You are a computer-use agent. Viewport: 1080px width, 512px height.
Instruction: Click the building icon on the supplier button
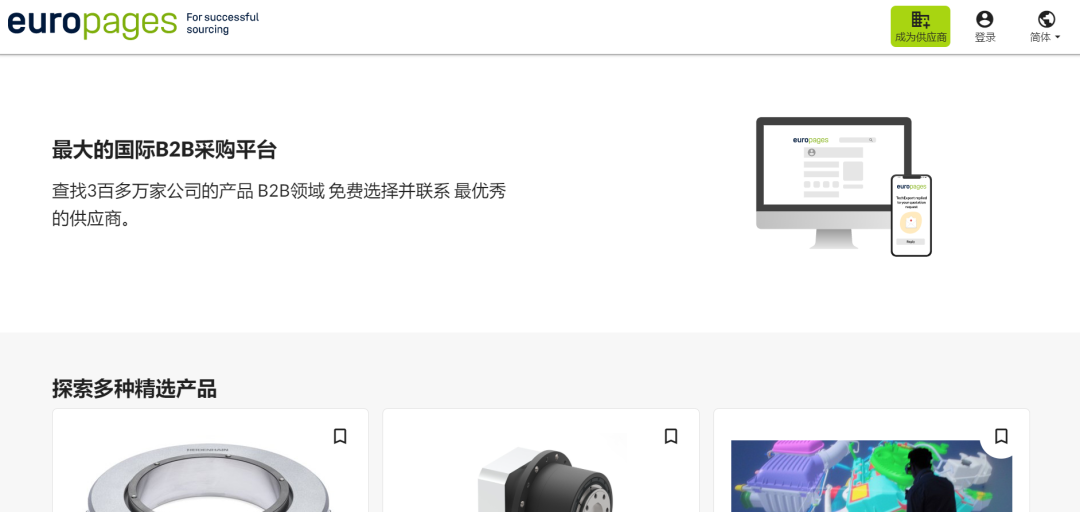tap(920, 19)
